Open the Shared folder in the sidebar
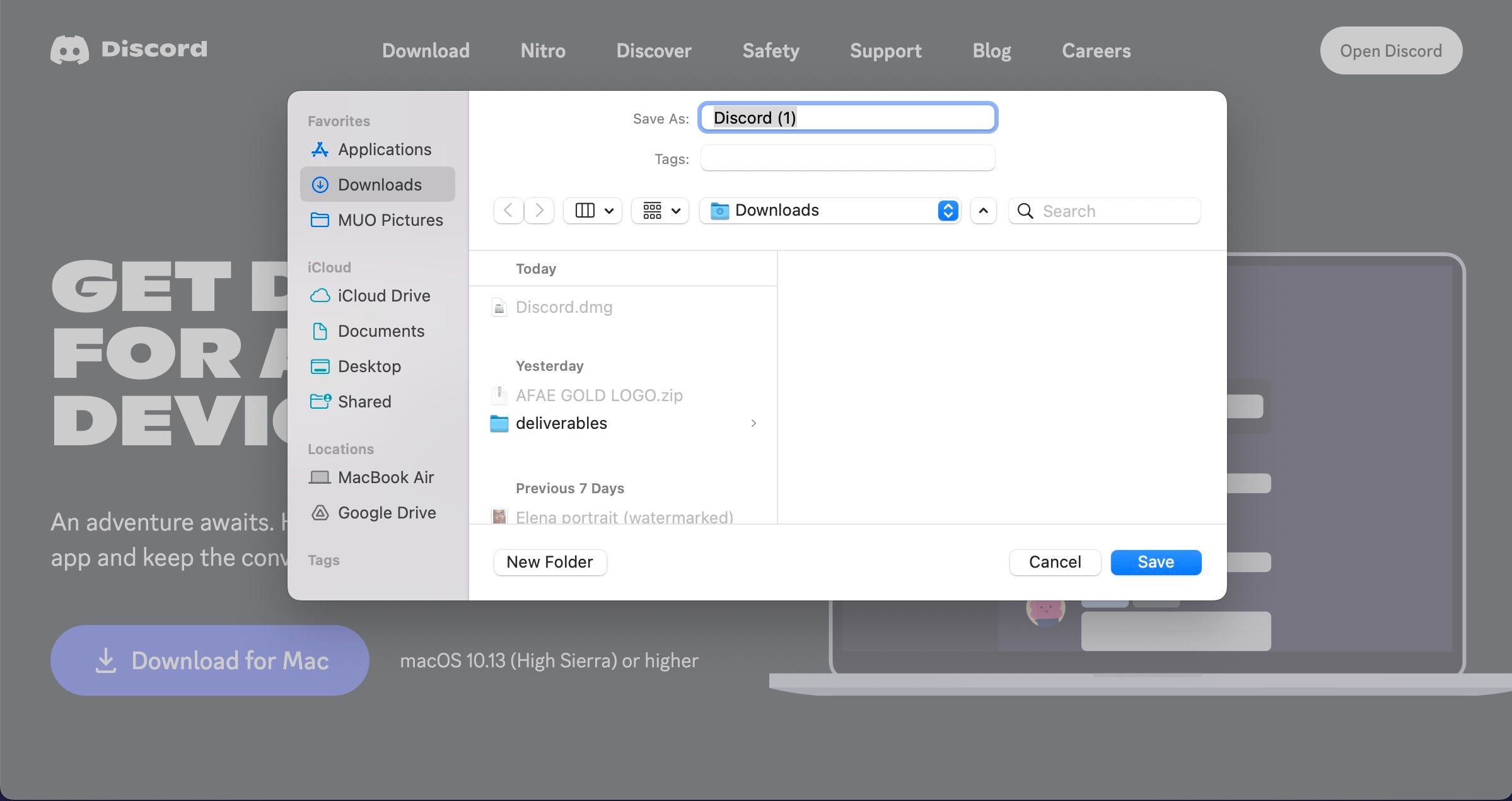Screen dimensions: 1512x801 [364, 401]
